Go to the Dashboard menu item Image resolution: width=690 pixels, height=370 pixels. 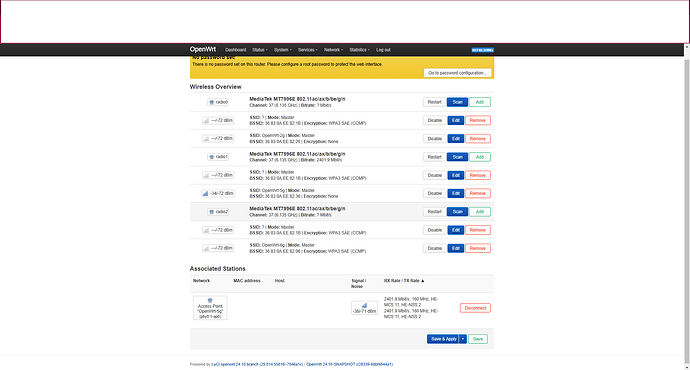tap(235, 50)
